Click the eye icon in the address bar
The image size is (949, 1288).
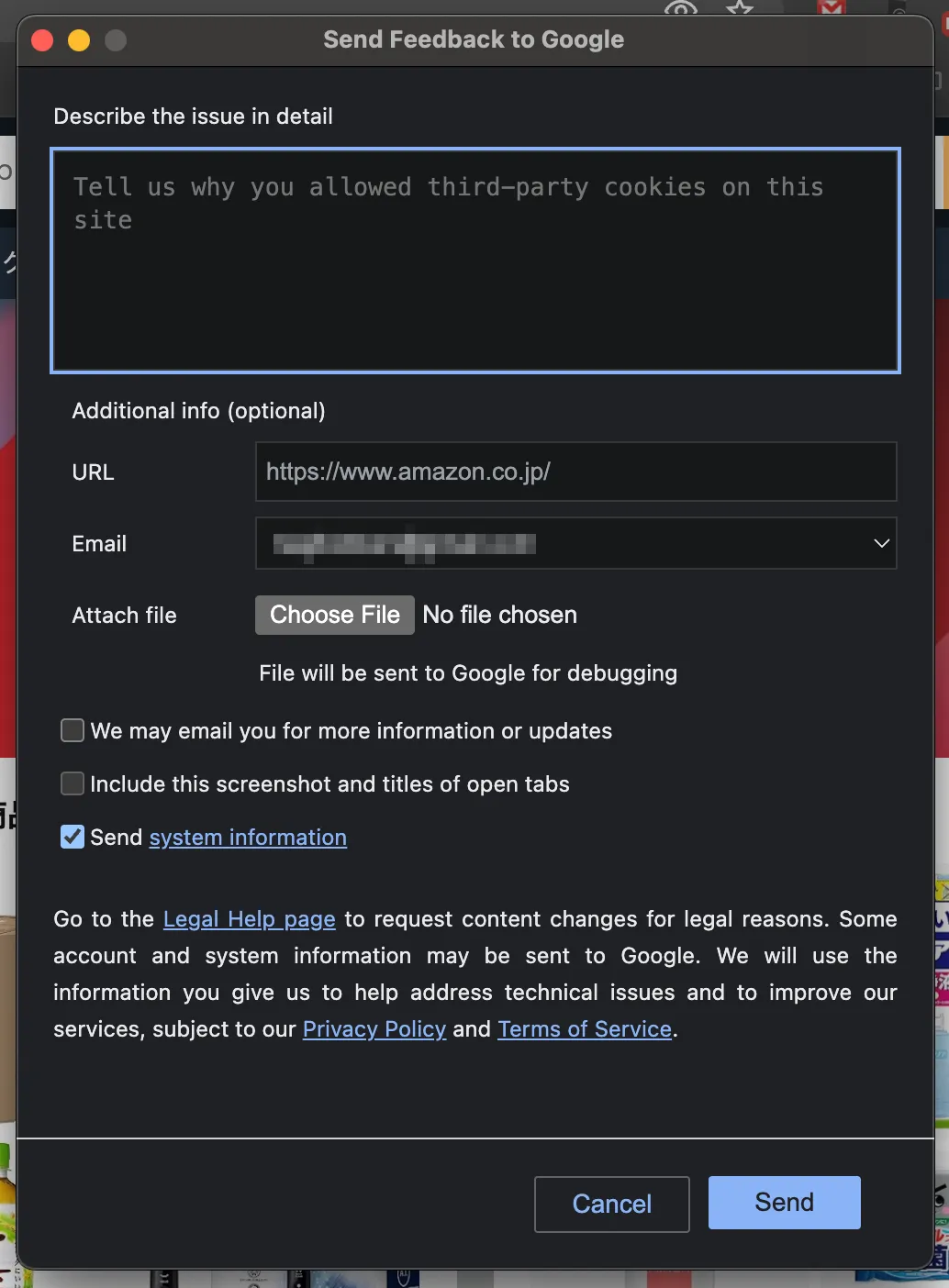coord(680,8)
